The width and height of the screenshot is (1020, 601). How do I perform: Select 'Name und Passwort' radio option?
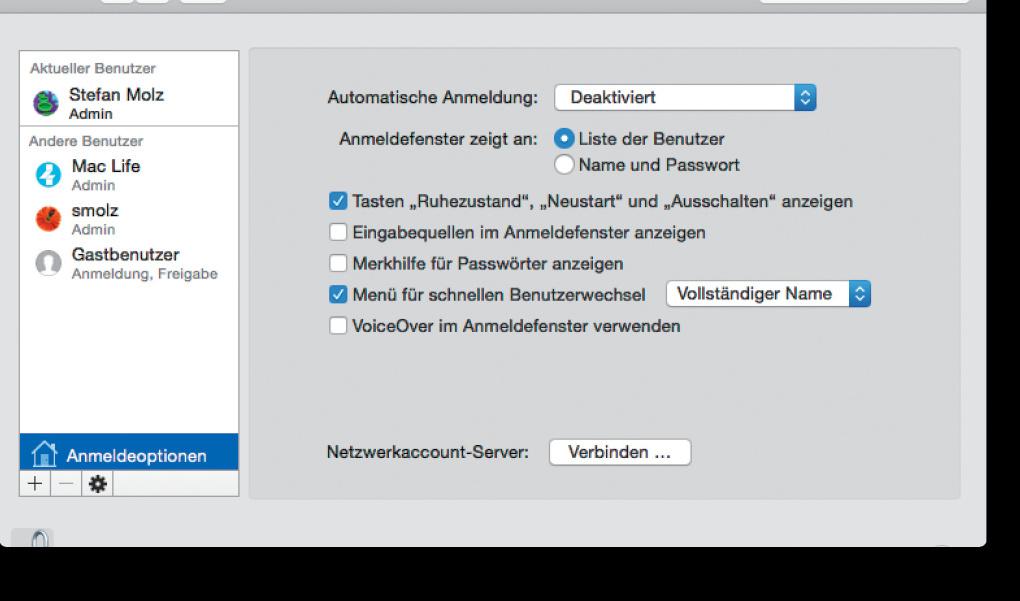564,165
